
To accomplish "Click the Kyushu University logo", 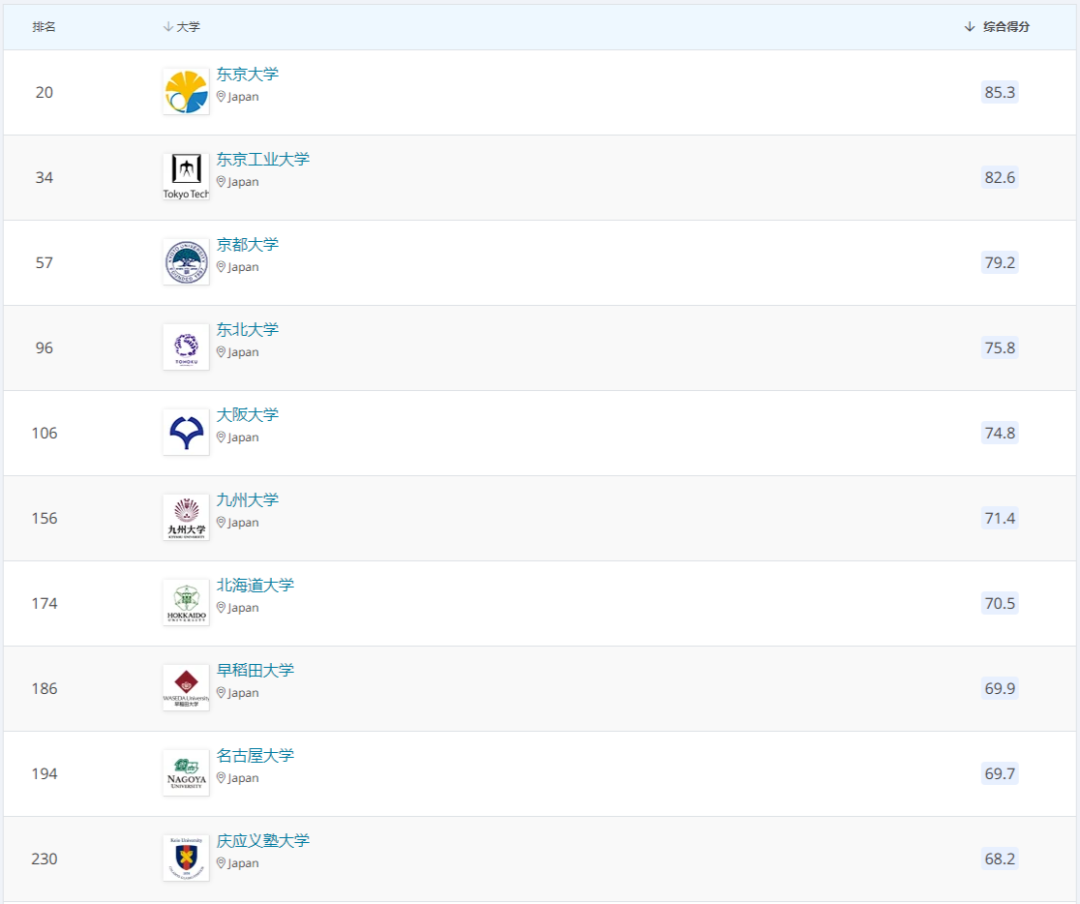I will 186,517.
